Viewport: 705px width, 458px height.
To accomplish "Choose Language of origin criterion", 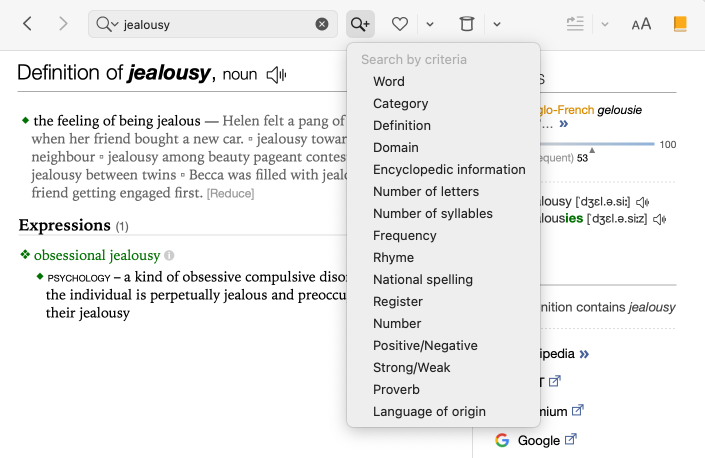I will tap(429, 411).
